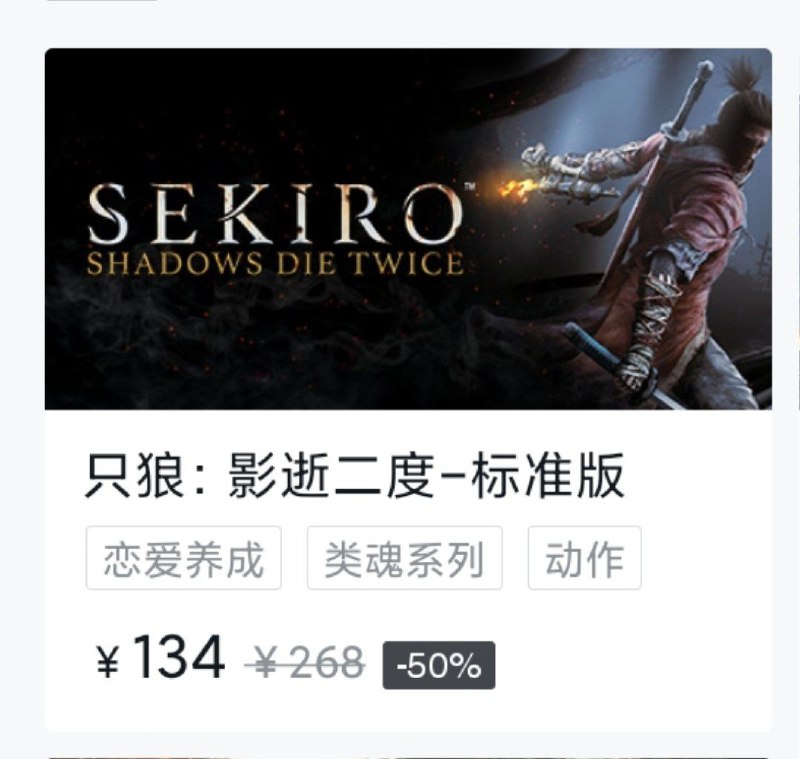Click the SEKIRO logo text in banner
The width and height of the screenshot is (800, 759).
pos(276,213)
